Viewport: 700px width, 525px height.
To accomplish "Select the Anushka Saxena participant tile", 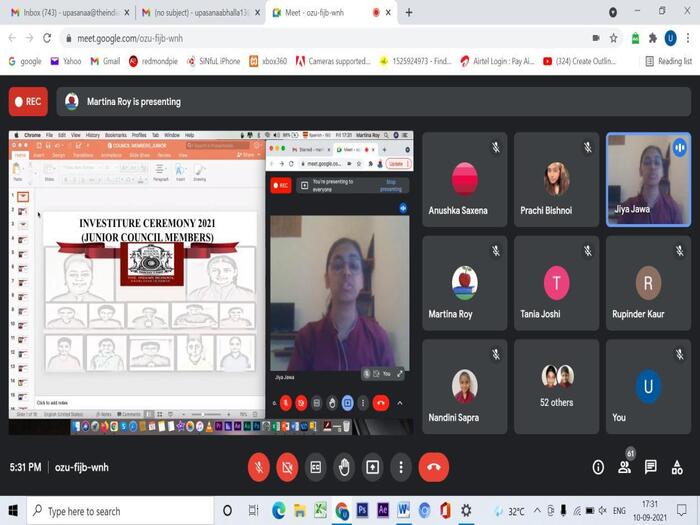I will pos(464,179).
